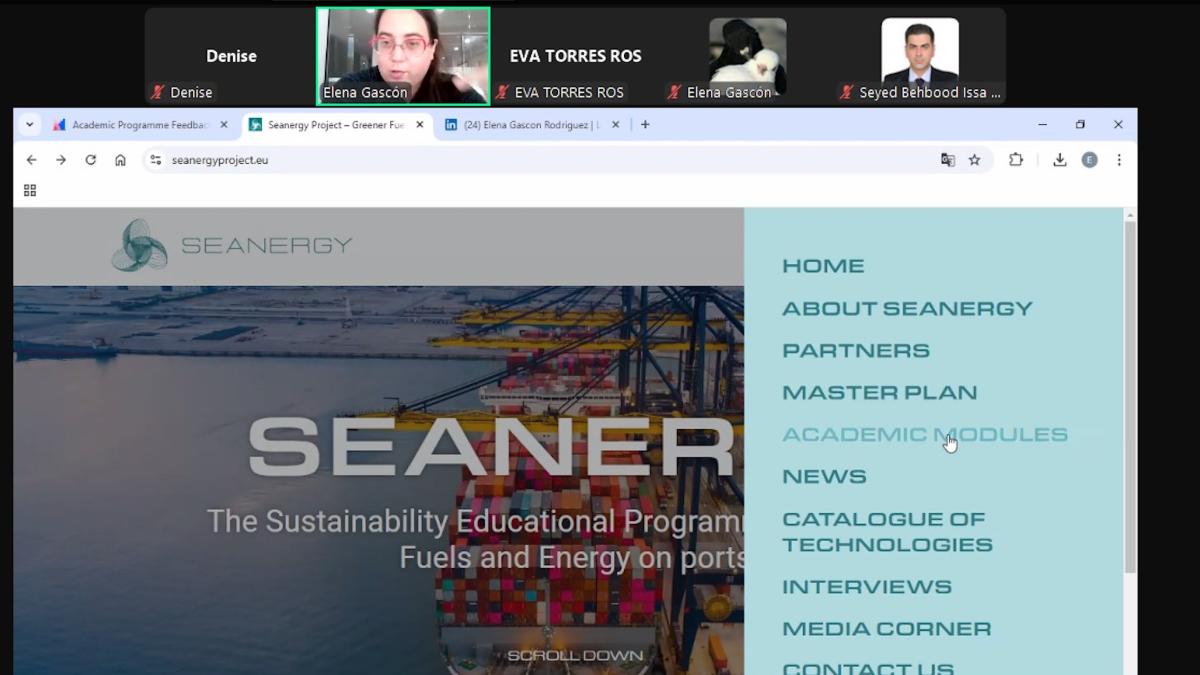Open the tab search chevron

click(x=29, y=124)
